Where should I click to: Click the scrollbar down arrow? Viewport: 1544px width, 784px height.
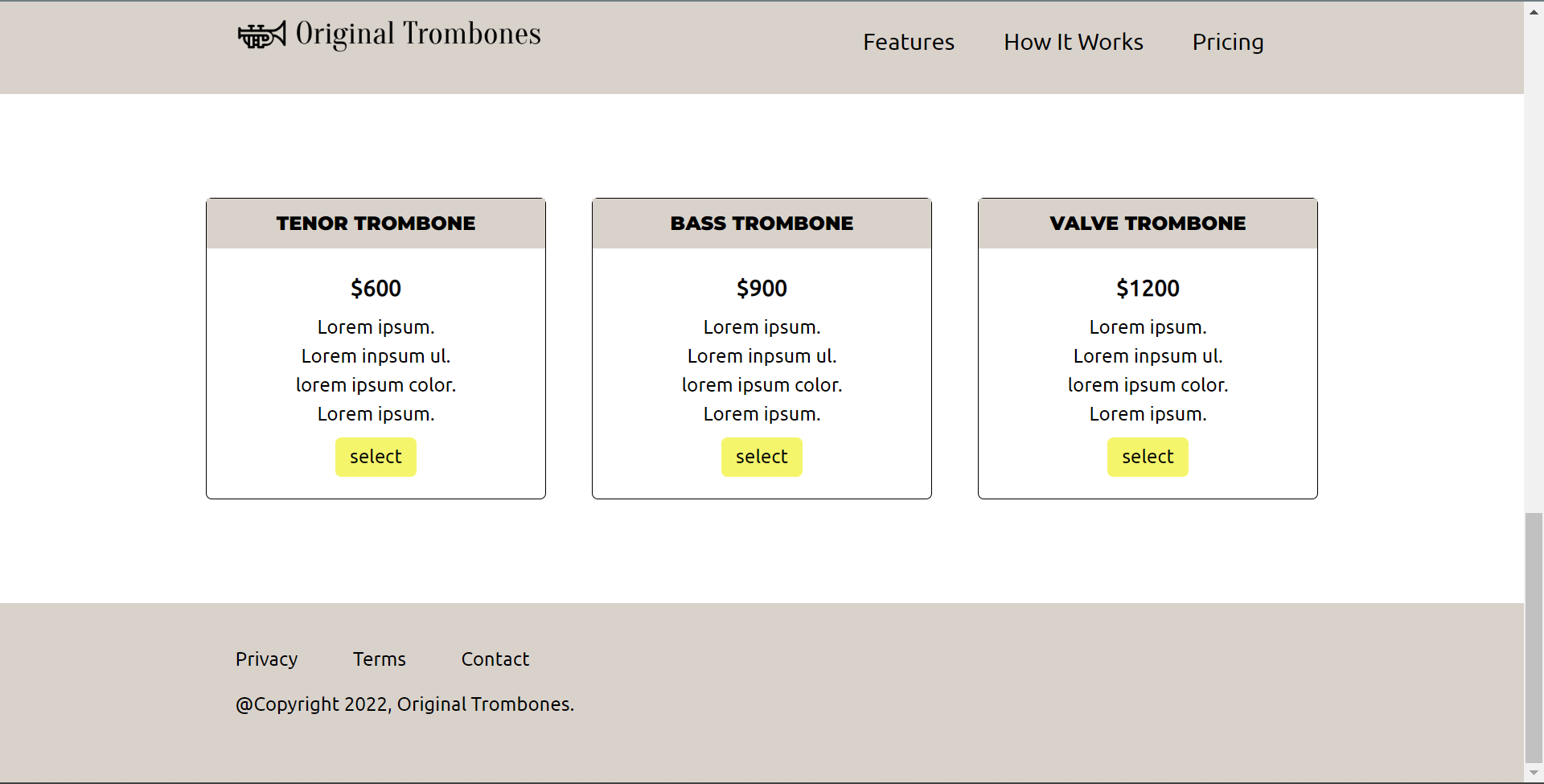1534,774
